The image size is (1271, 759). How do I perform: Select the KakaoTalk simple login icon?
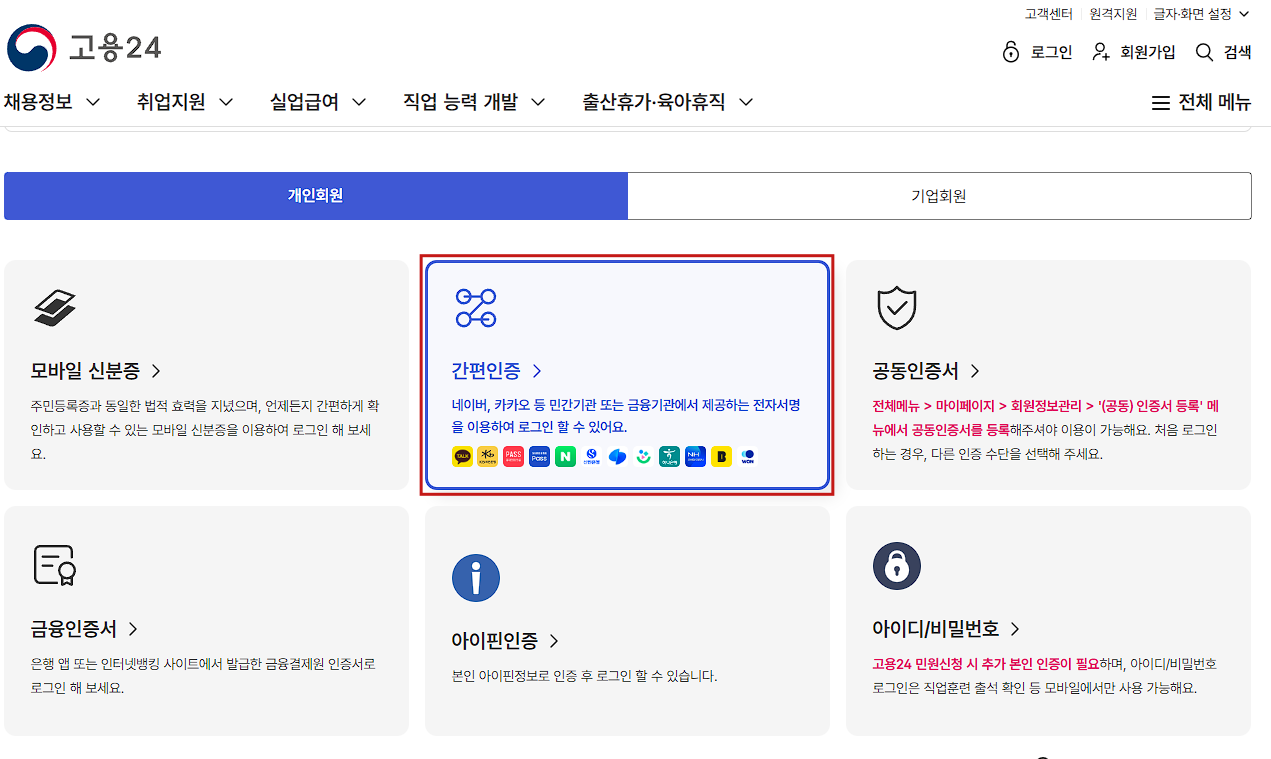[462, 457]
